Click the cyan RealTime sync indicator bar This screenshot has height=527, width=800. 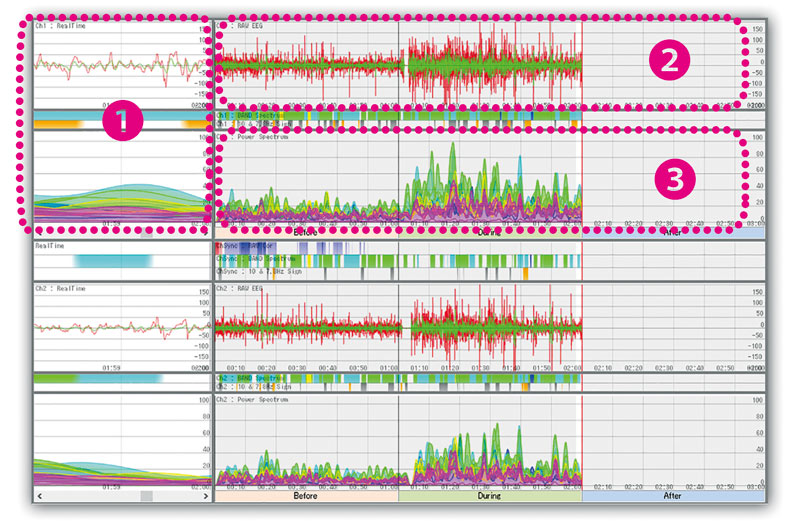coord(113,259)
